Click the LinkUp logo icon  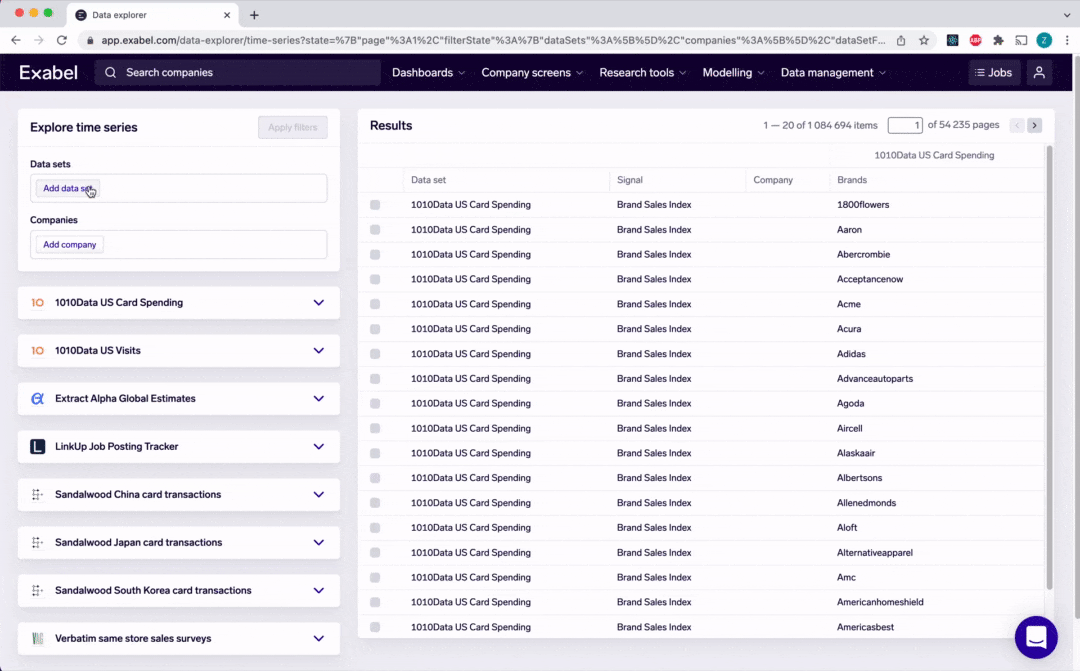pos(38,446)
